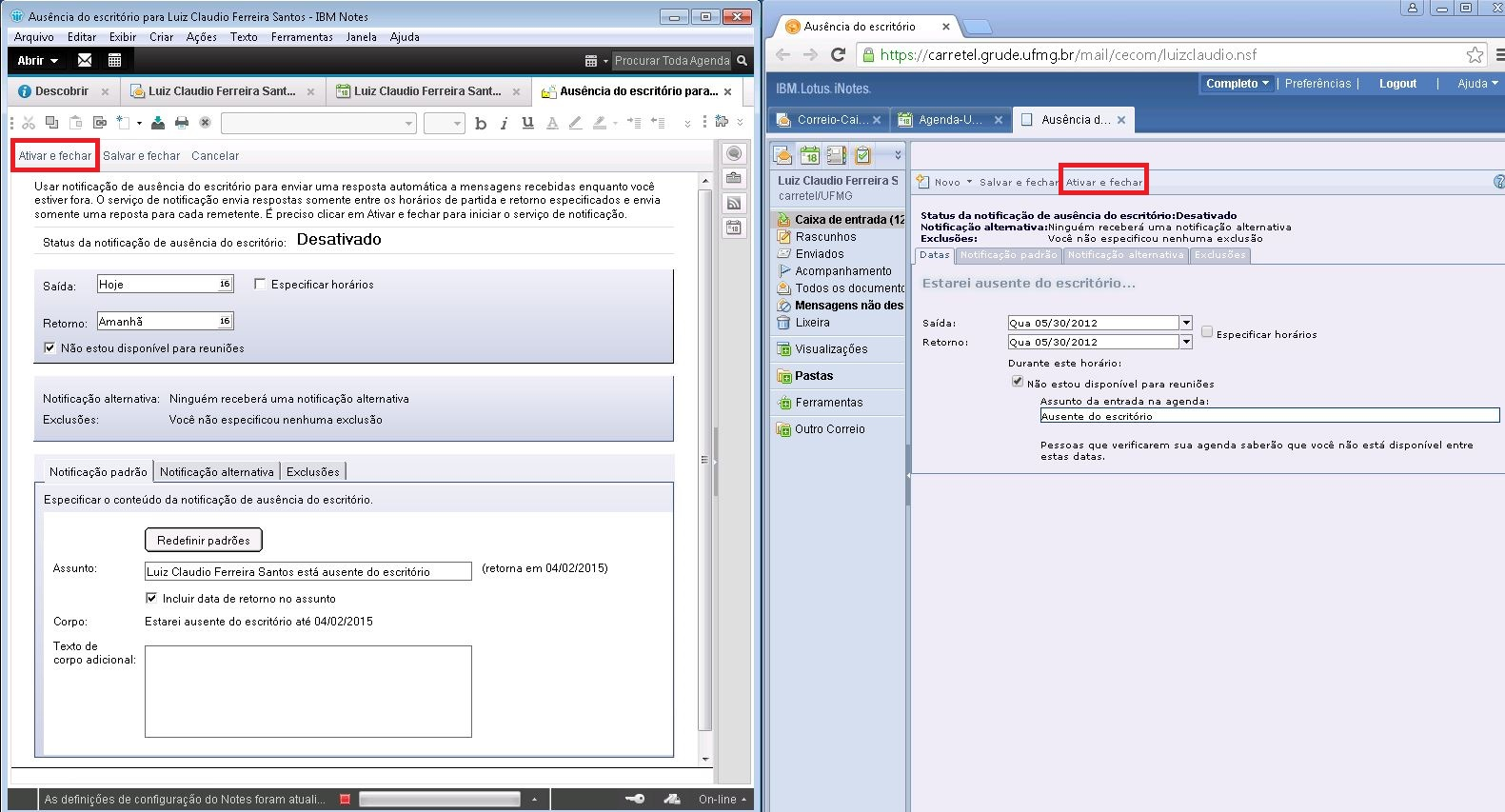Click the paste clipboard icon in Notes

click(x=75, y=123)
